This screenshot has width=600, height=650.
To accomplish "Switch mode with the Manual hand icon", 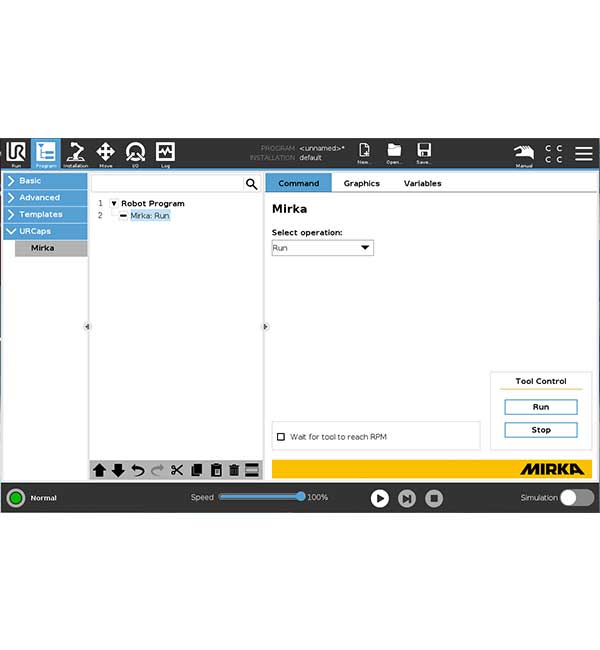I will tap(524, 155).
